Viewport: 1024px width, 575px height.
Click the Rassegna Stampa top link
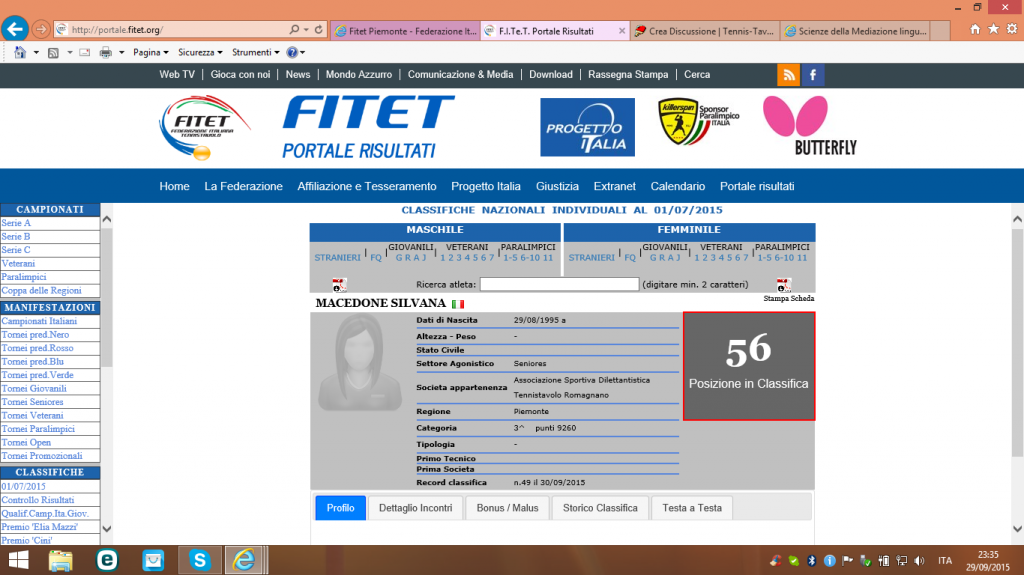(x=628, y=74)
